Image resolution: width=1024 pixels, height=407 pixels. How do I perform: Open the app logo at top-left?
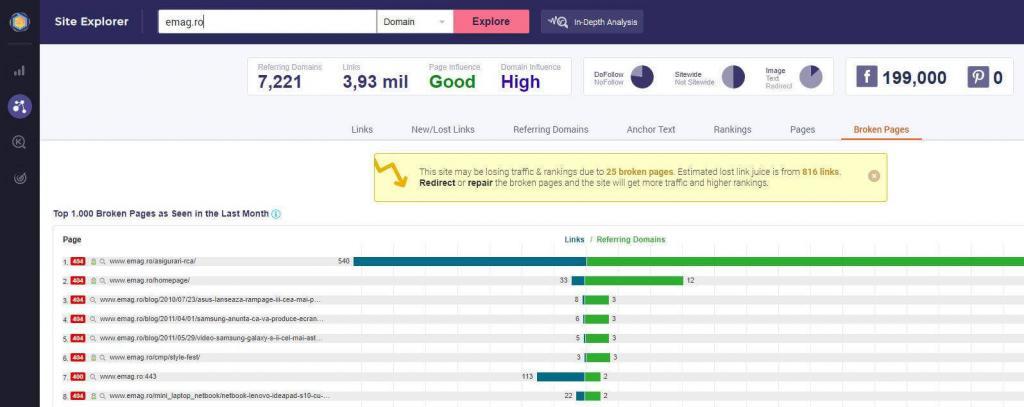(20, 22)
